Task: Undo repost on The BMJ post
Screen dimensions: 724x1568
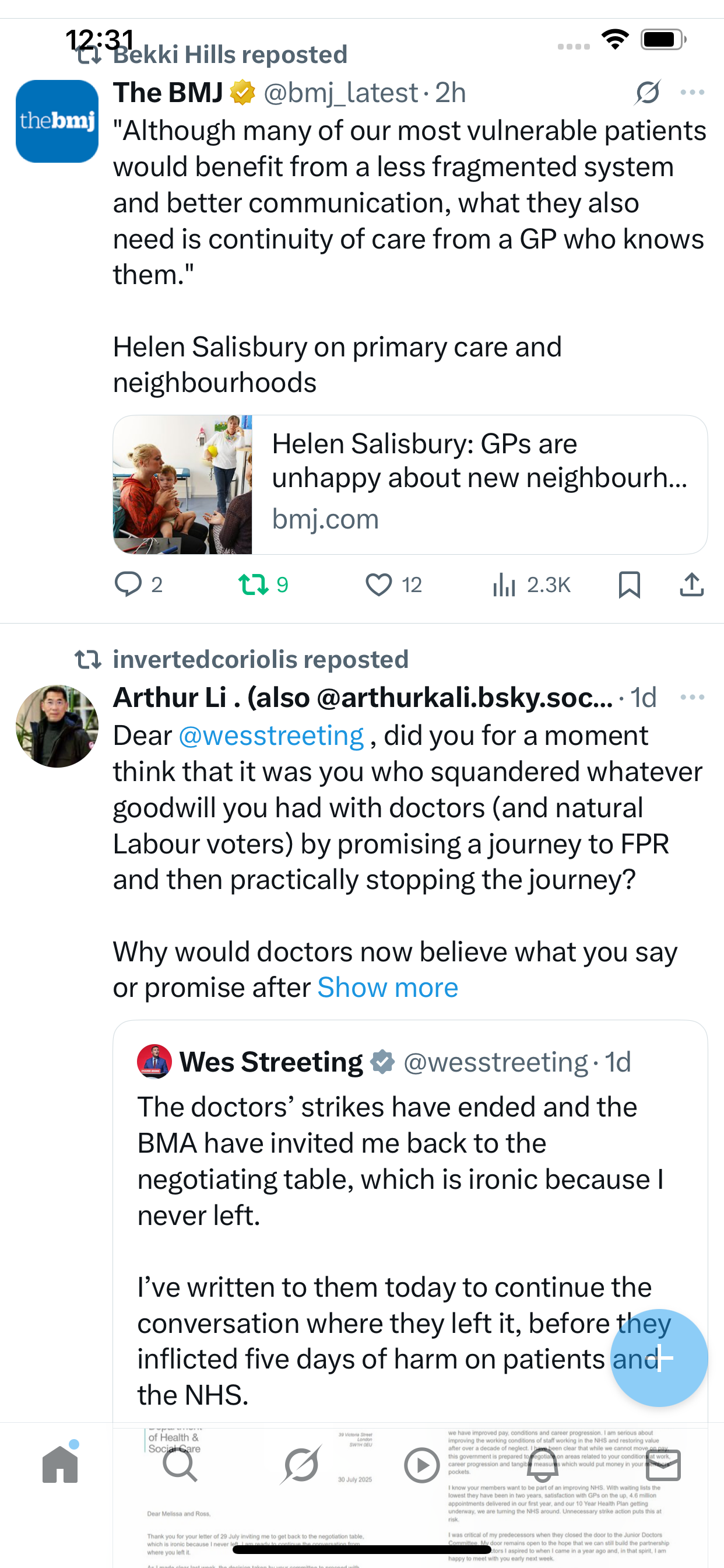Action: (253, 584)
